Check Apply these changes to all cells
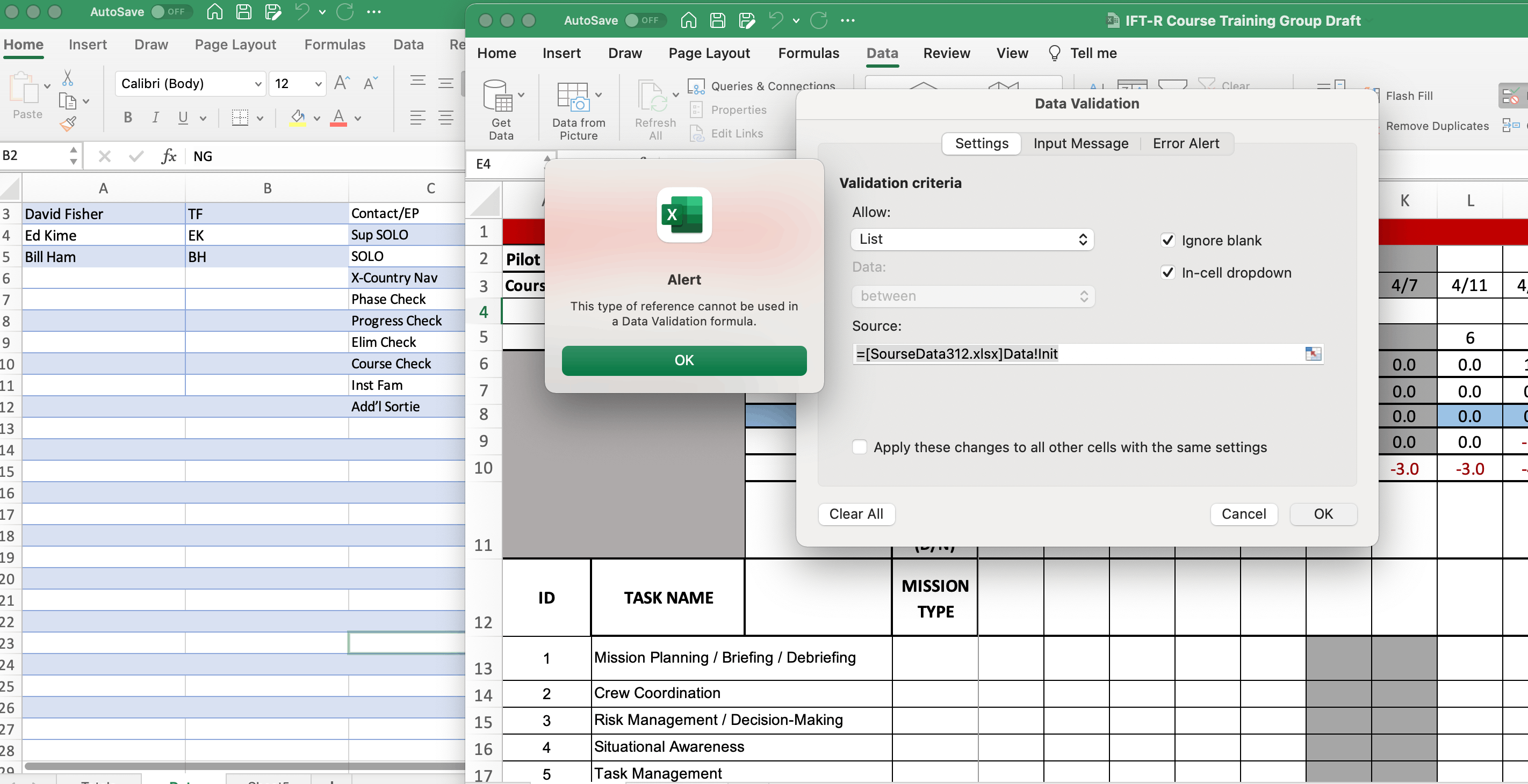This screenshot has height=784, width=1528. tap(859, 447)
